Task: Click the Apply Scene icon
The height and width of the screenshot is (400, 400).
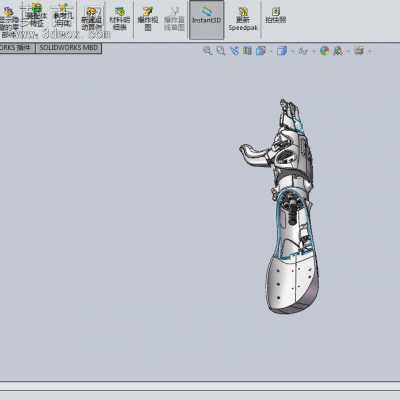Action: pos(338,51)
